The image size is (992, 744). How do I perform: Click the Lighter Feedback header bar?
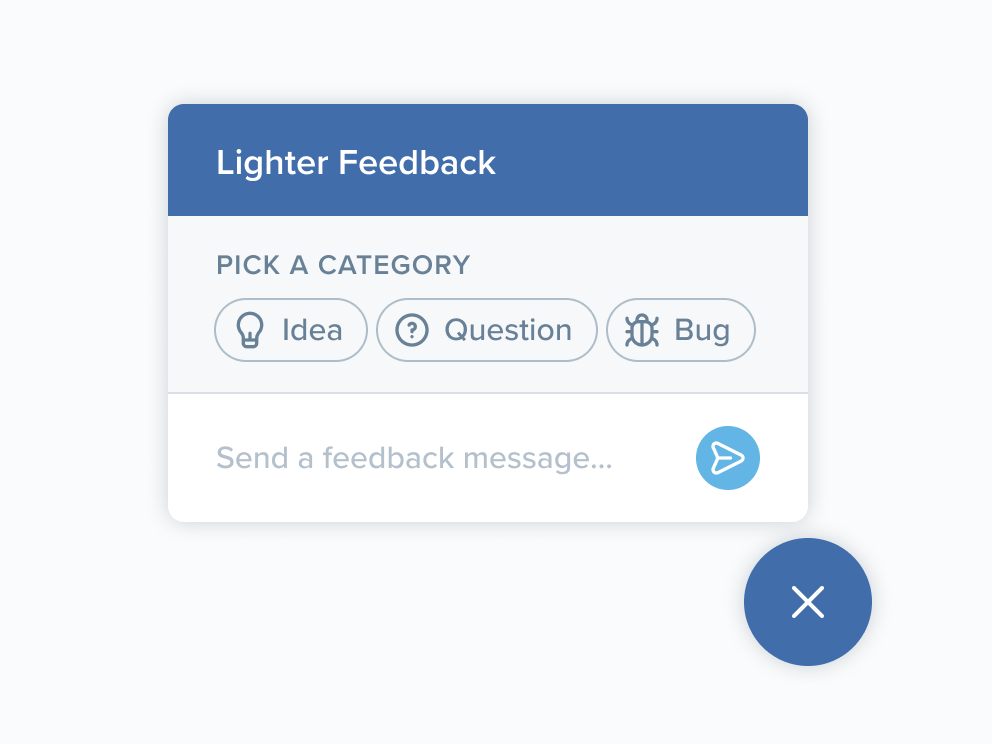487,160
